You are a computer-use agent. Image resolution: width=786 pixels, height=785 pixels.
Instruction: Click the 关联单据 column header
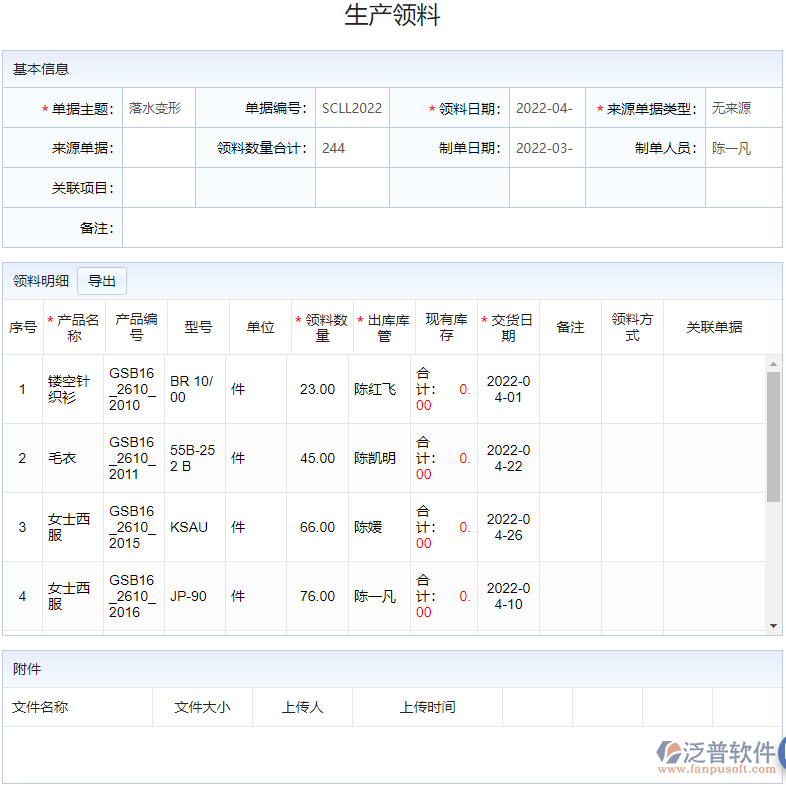714,327
